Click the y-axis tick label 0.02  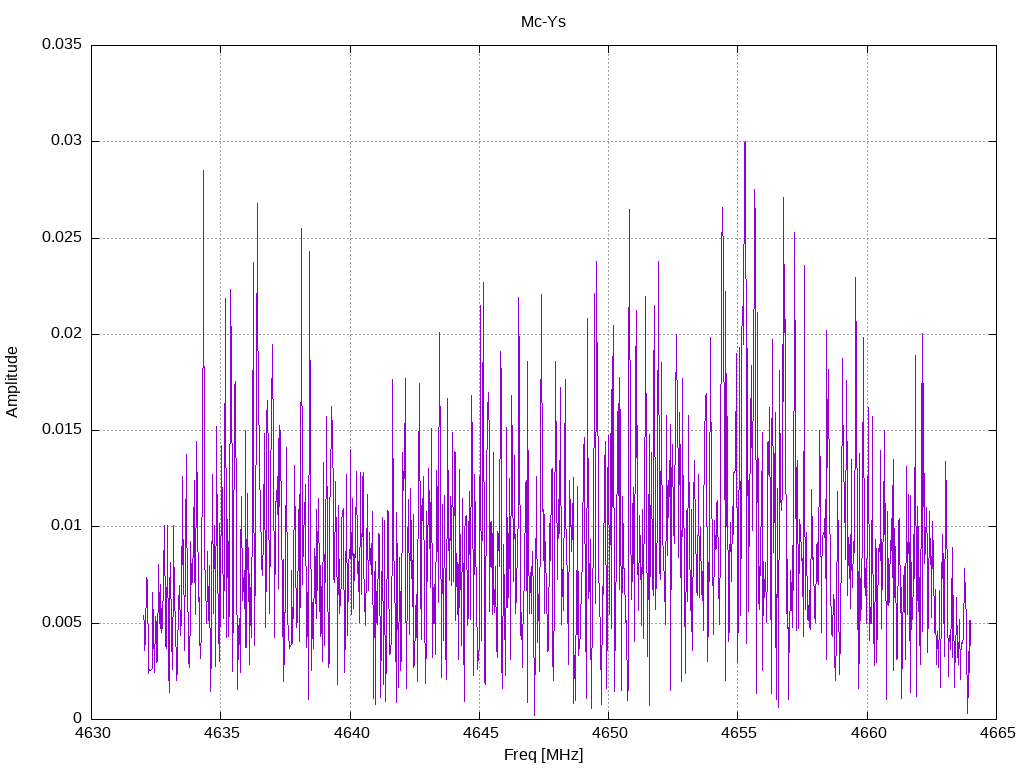click(x=67, y=333)
